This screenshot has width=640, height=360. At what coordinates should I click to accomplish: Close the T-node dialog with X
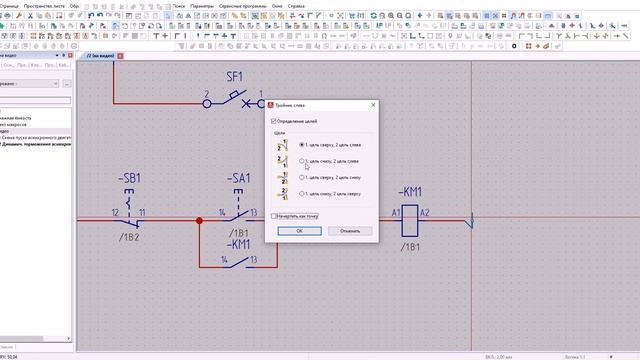click(x=373, y=105)
